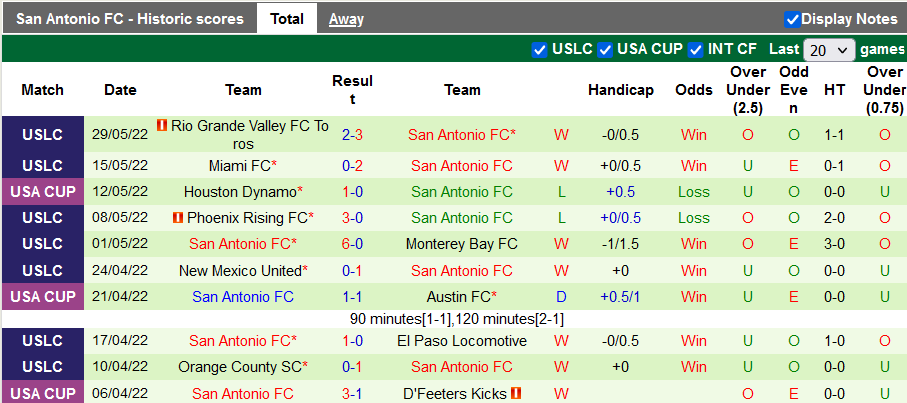Click the 2-3 score of Rio Grande match

click(x=352, y=134)
